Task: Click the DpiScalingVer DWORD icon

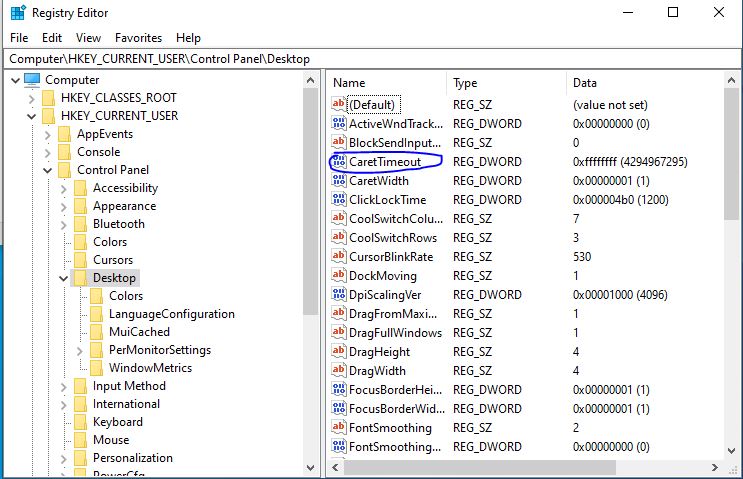Action: (339, 295)
